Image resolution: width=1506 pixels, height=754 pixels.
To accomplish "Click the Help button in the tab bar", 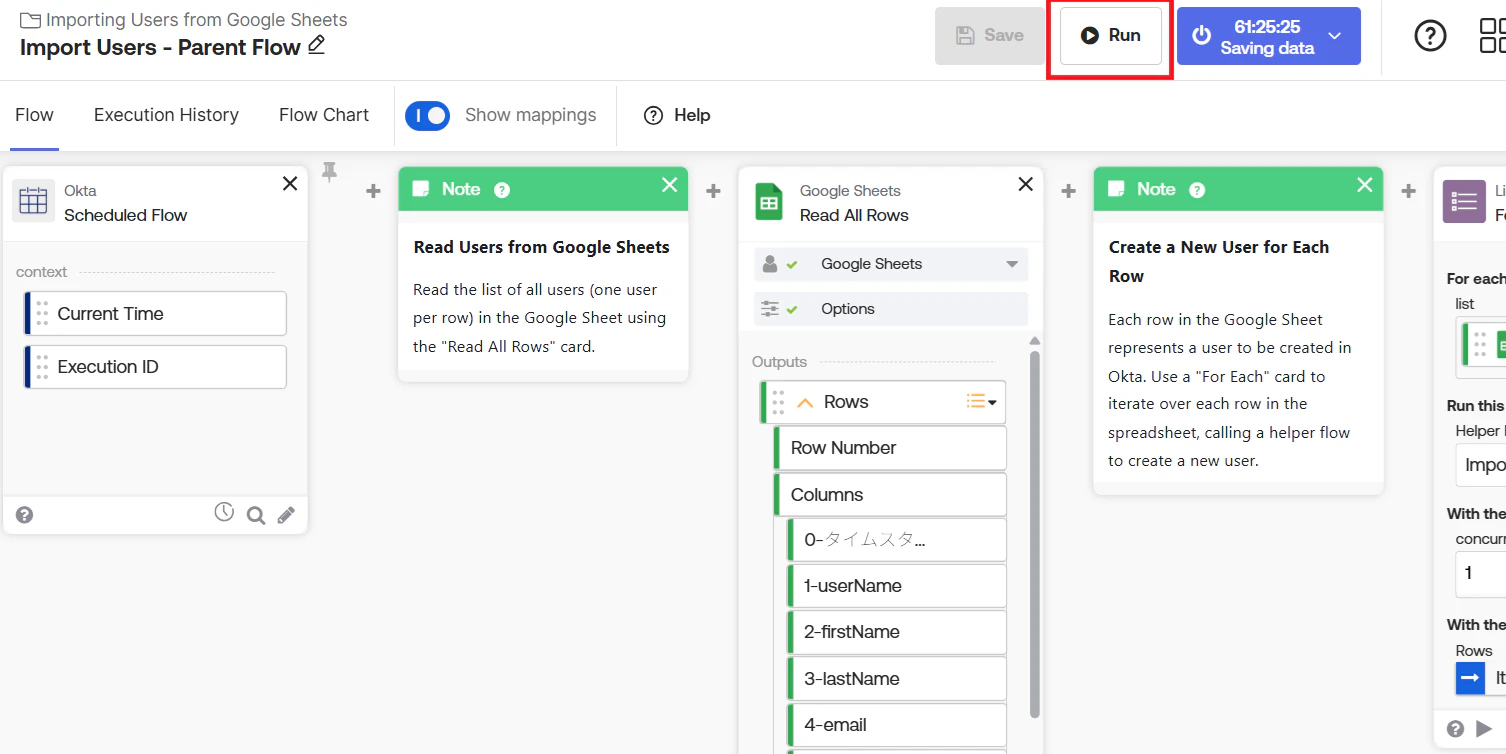I will [x=677, y=115].
